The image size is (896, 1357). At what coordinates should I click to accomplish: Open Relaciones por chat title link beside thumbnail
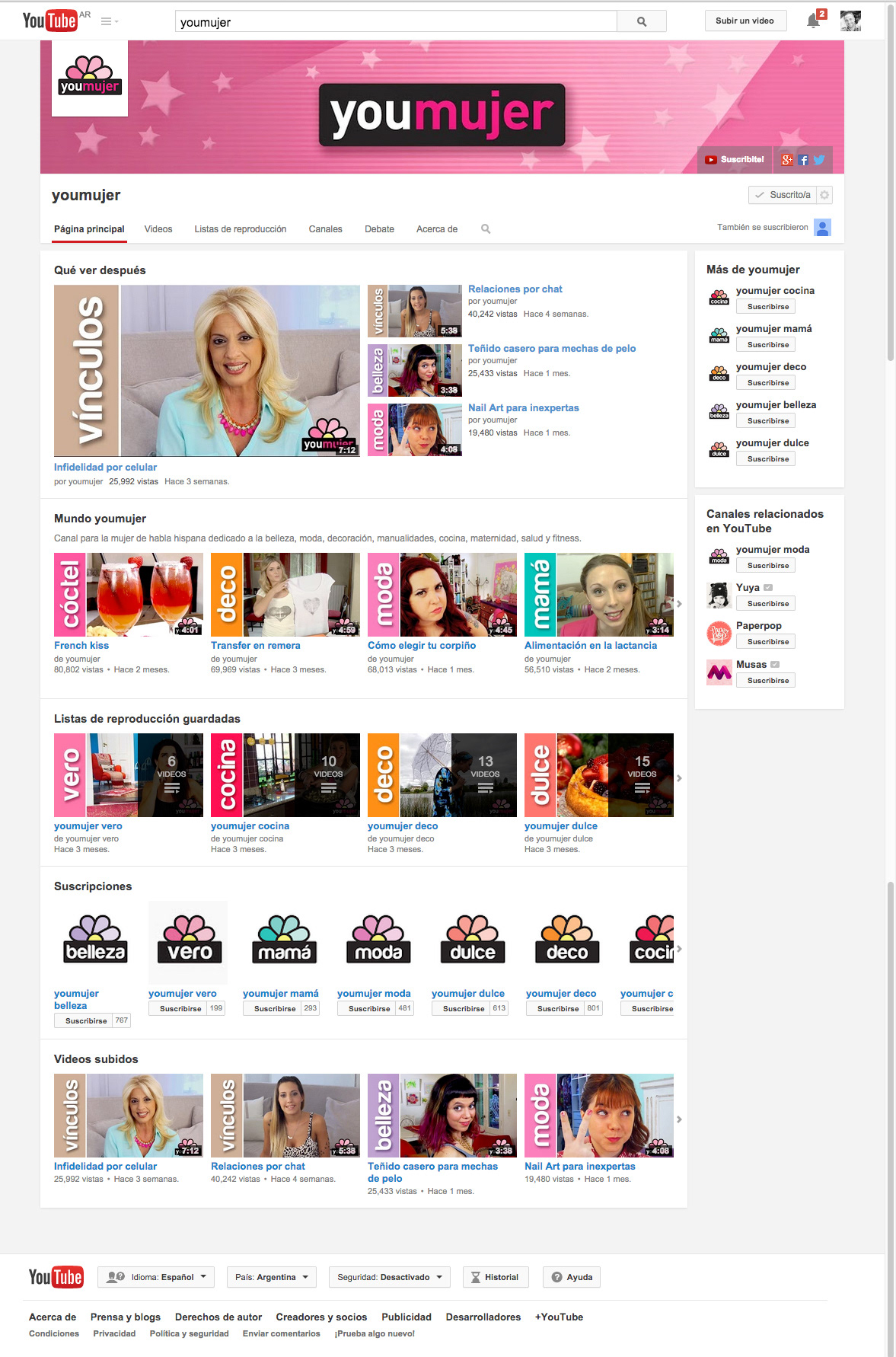pos(515,289)
